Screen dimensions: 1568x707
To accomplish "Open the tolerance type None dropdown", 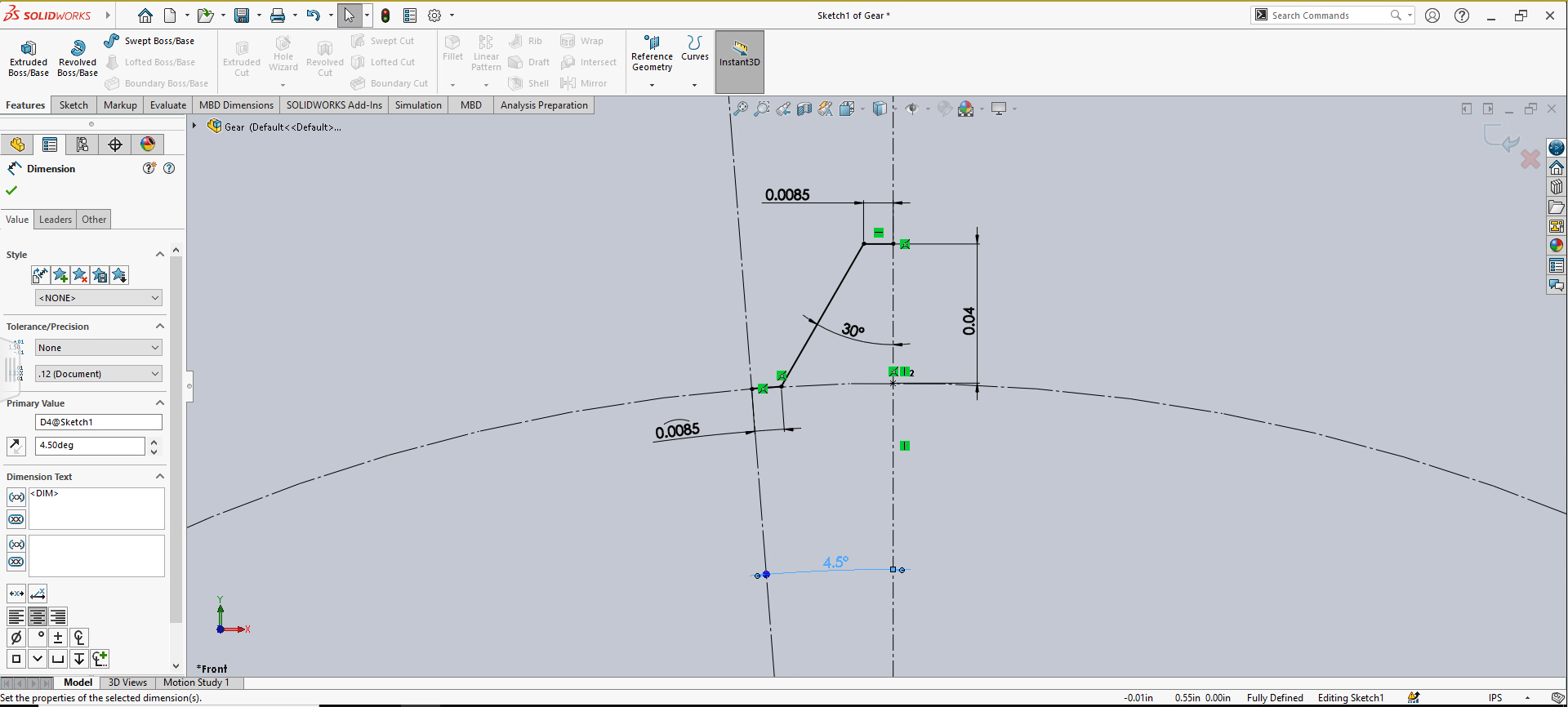I will (98, 348).
